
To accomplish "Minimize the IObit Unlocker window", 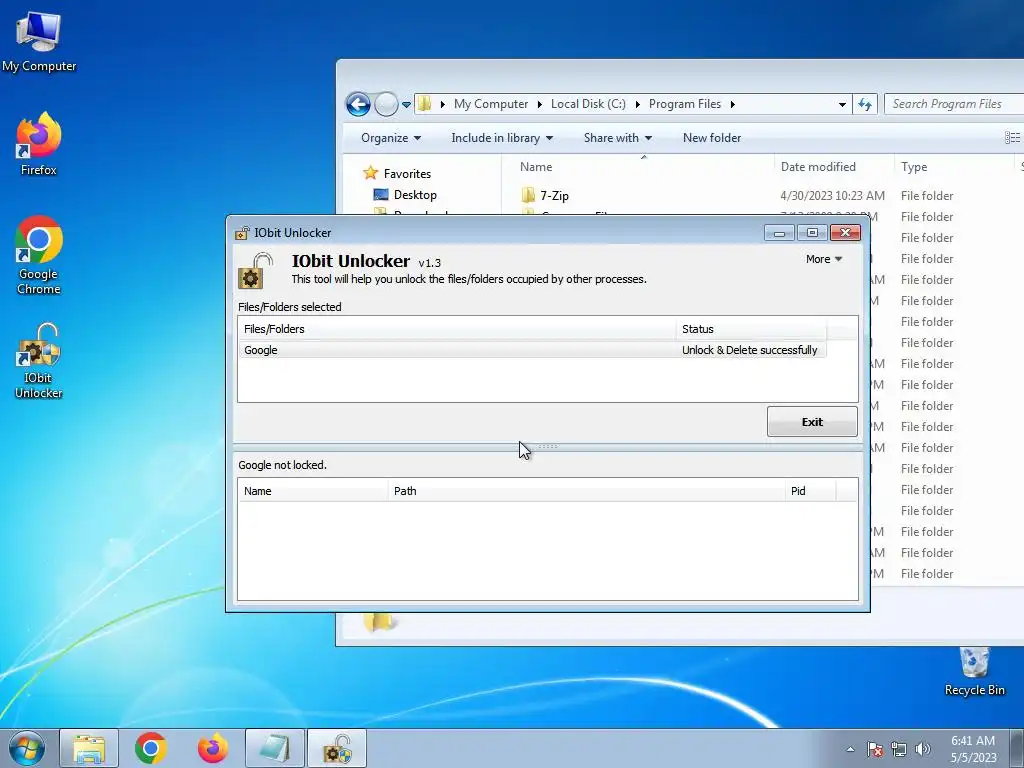I will click(x=779, y=232).
